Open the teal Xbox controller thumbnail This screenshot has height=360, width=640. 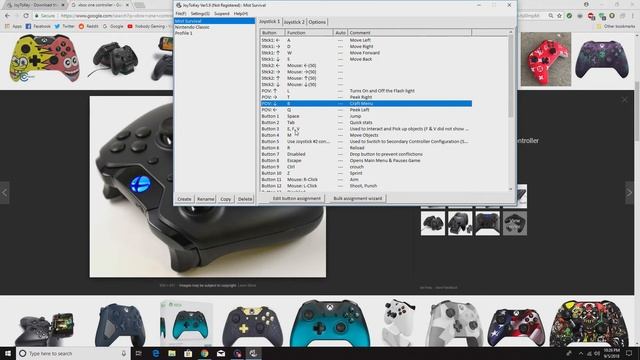330,322
